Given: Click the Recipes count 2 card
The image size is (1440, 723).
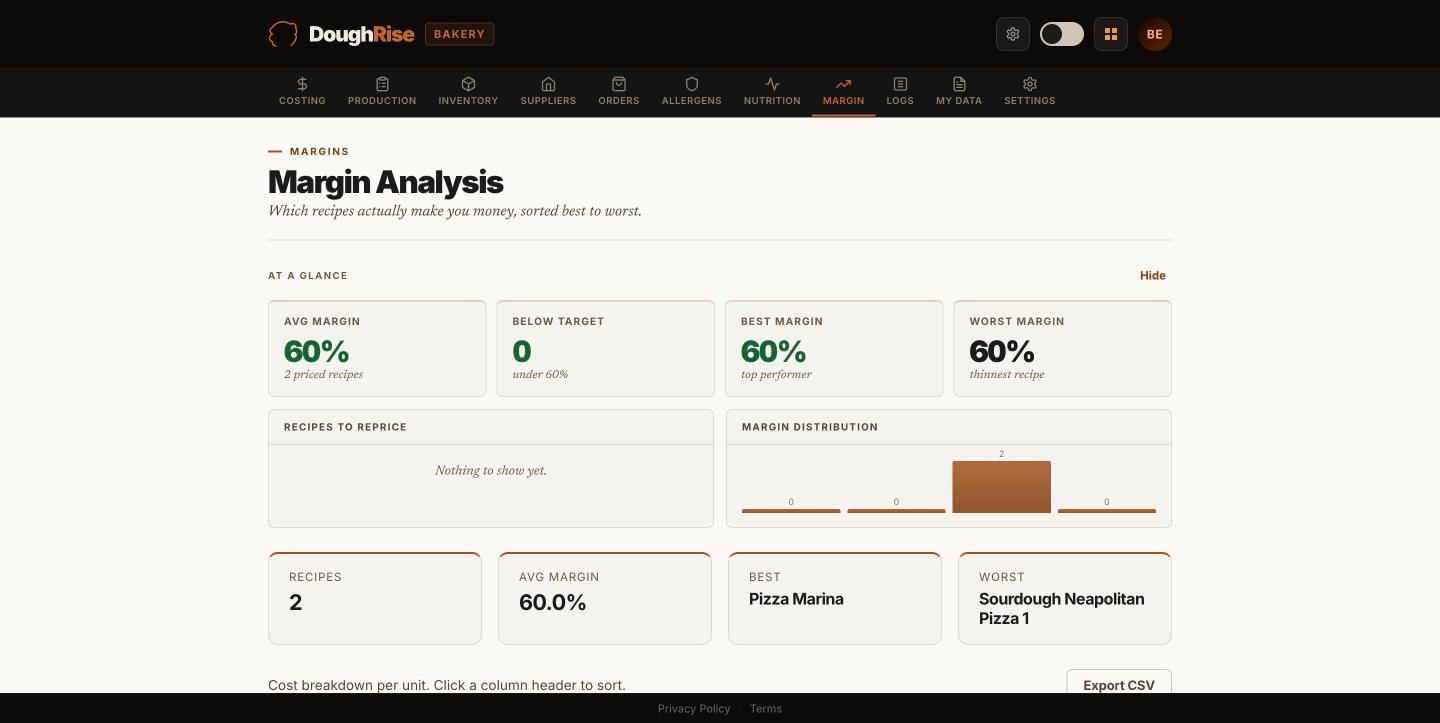Looking at the screenshot, I should 375,598.
